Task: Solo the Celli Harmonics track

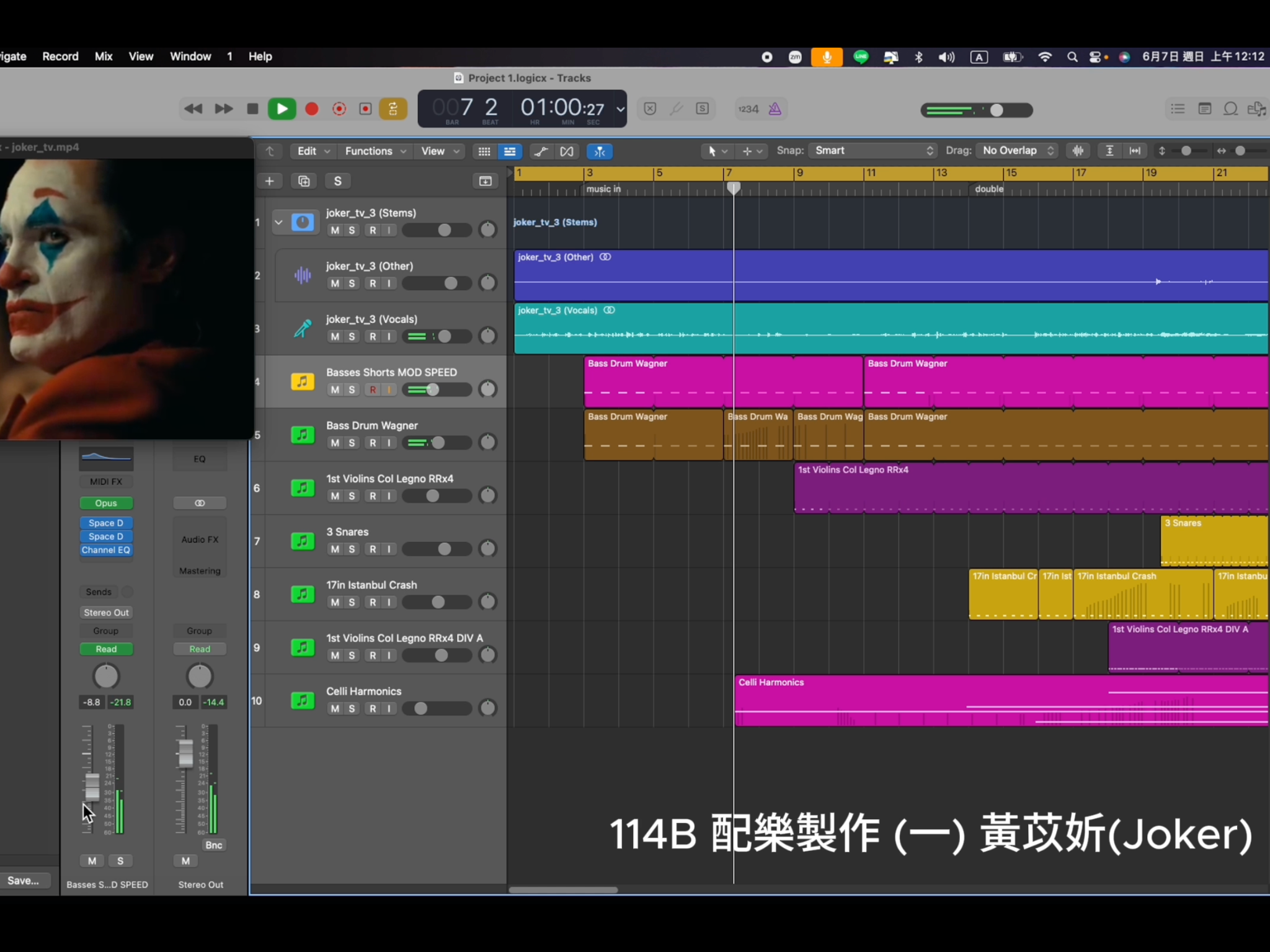Action: [352, 708]
